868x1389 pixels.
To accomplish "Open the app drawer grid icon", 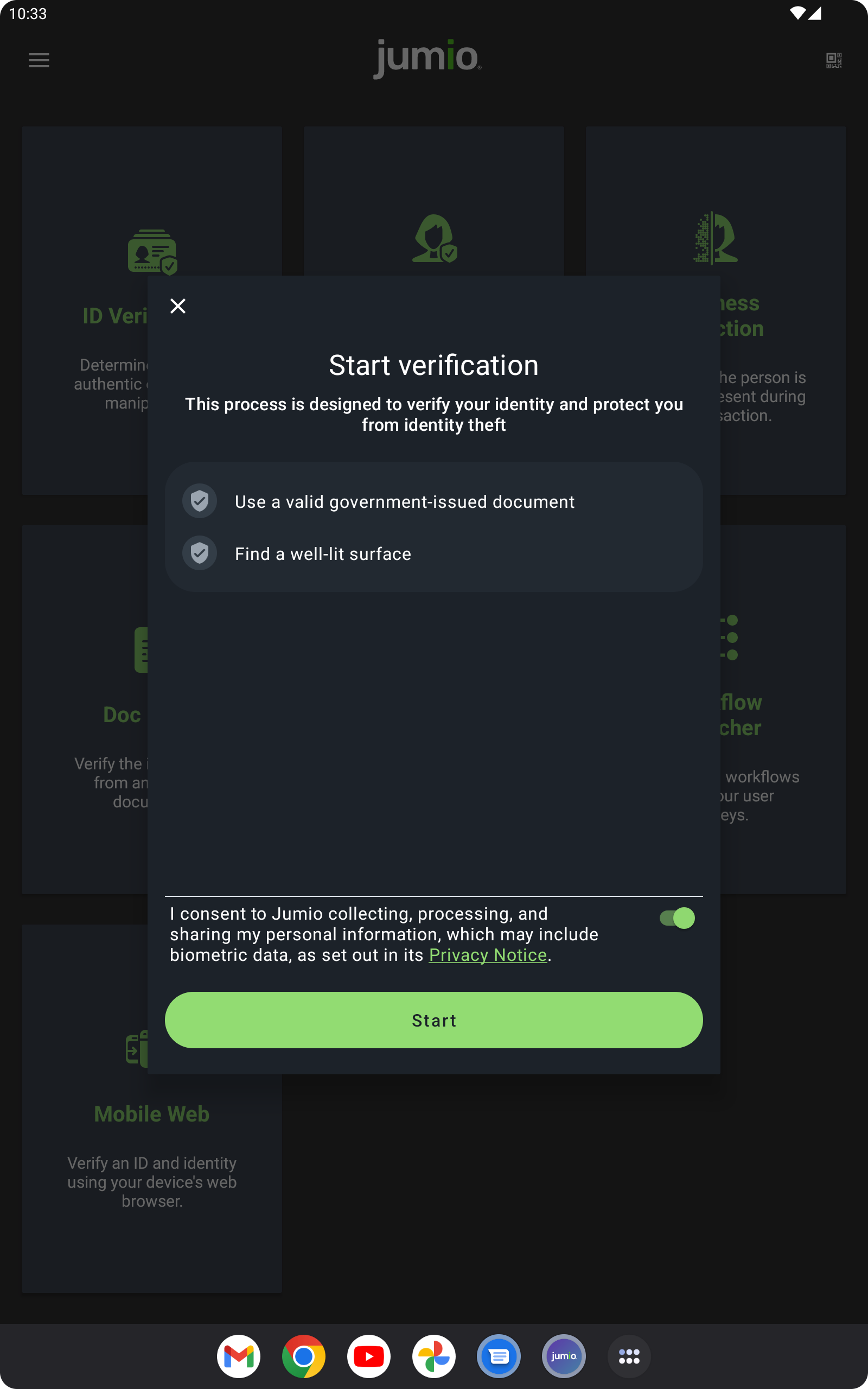I will tap(629, 1356).
